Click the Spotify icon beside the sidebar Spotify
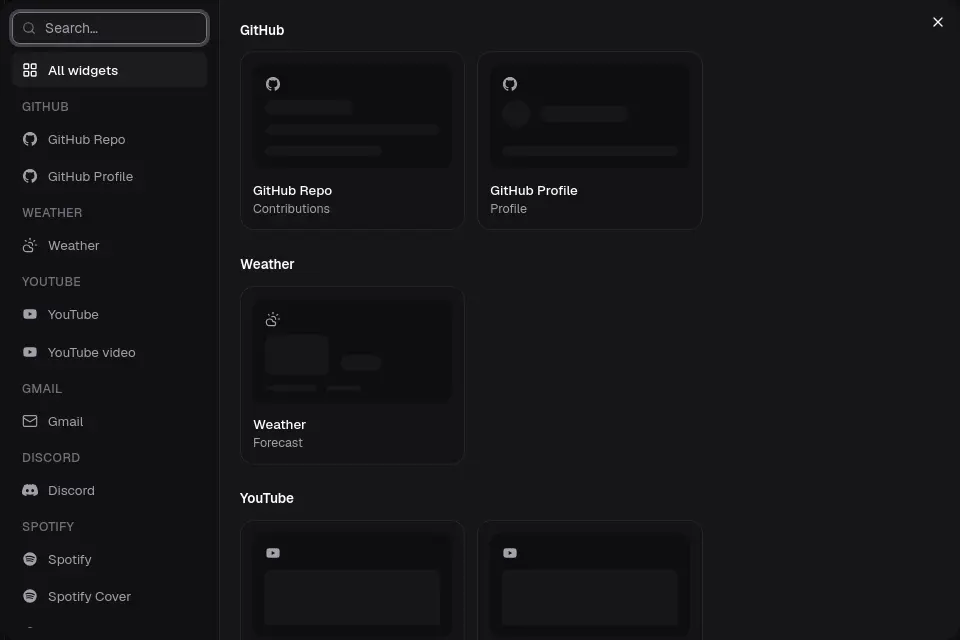Image resolution: width=960 pixels, height=640 pixels. (x=30, y=559)
